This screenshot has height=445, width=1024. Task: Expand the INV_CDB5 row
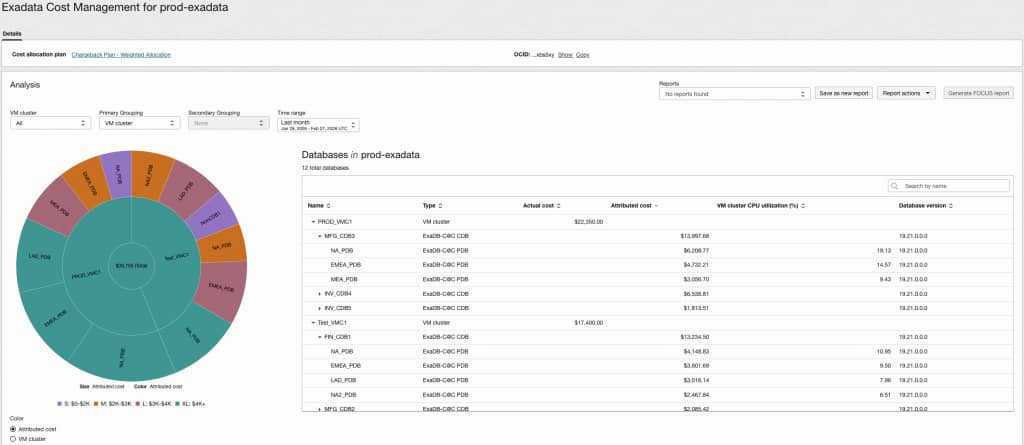(x=319, y=308)
